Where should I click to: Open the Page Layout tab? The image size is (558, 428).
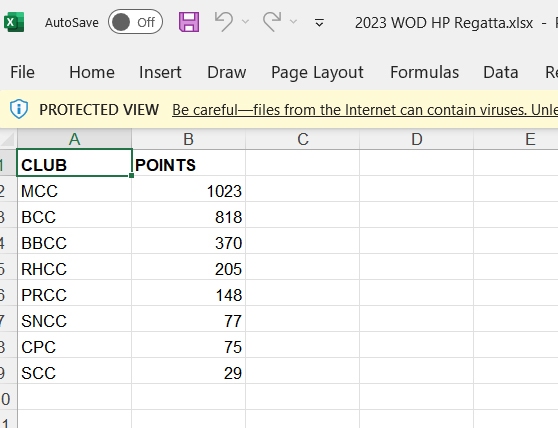(317, 73)
